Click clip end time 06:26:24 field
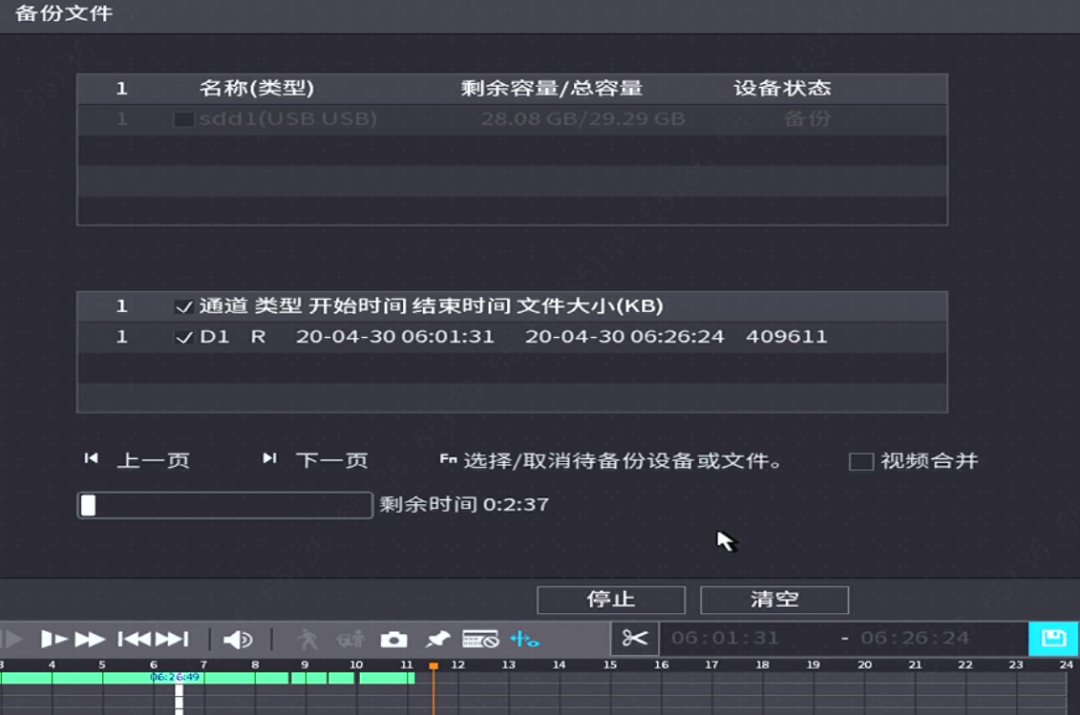Image resolution: width=1080 pixels, height=715 pixels. 915,638
